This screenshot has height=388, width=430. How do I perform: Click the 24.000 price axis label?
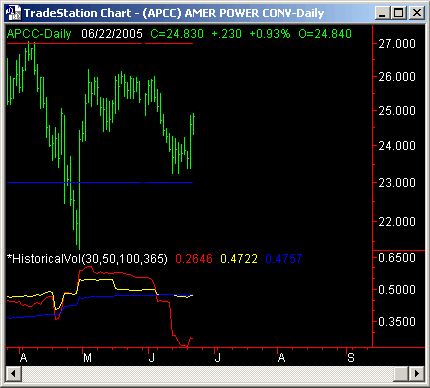397,146
